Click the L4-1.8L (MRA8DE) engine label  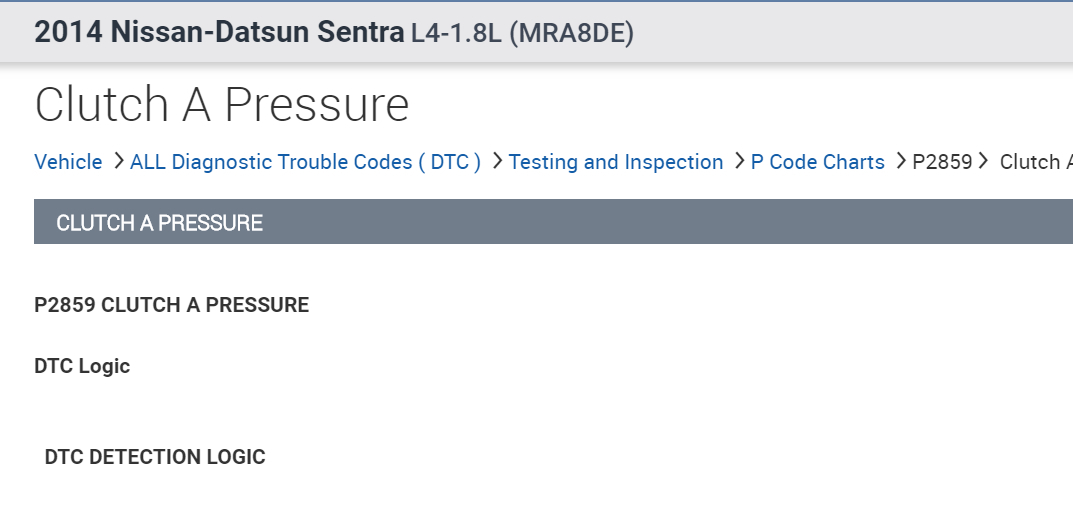pyautogui.click(x=522, y=32)
